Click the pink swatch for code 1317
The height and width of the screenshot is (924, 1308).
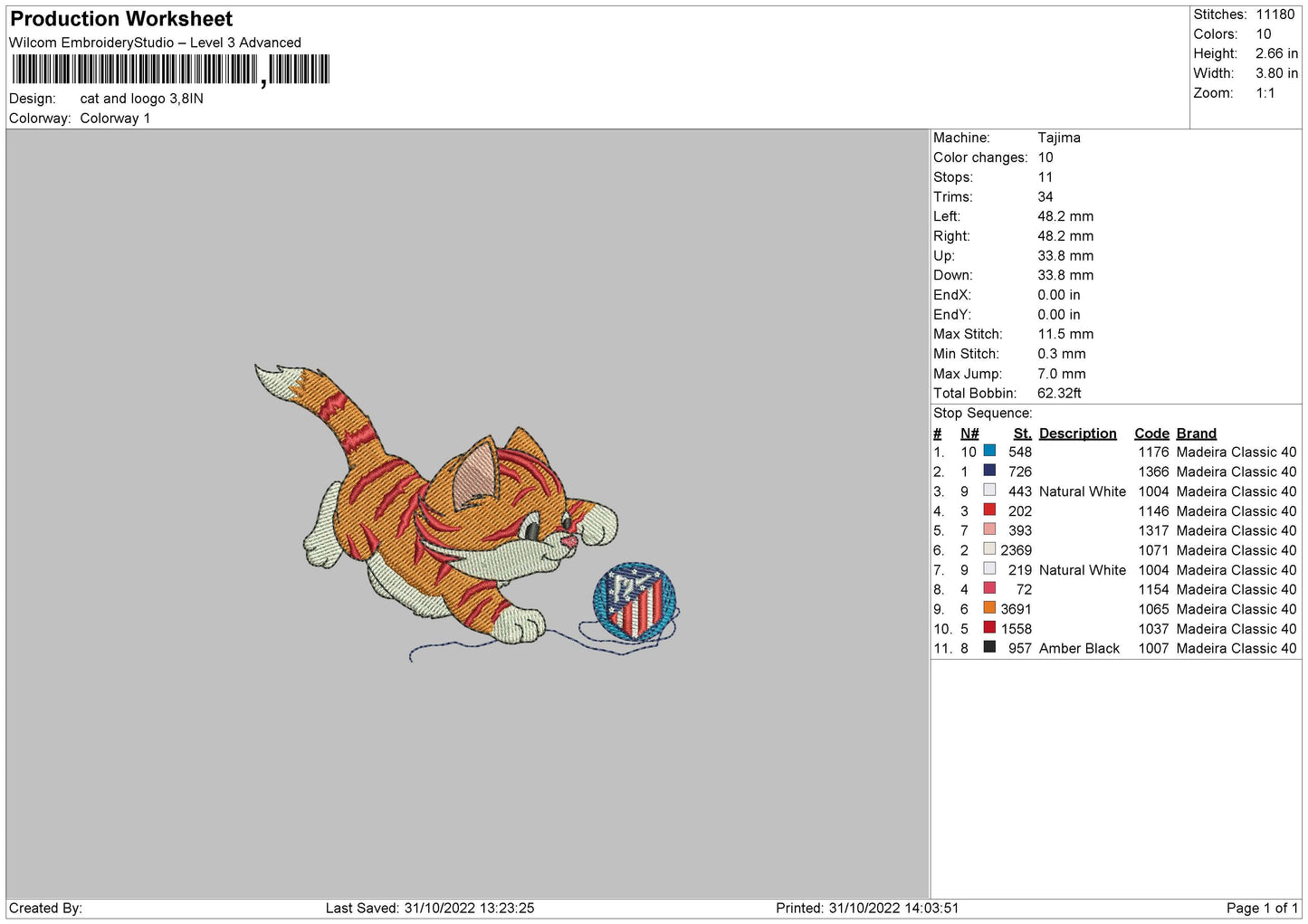click(x=989, y=529)
